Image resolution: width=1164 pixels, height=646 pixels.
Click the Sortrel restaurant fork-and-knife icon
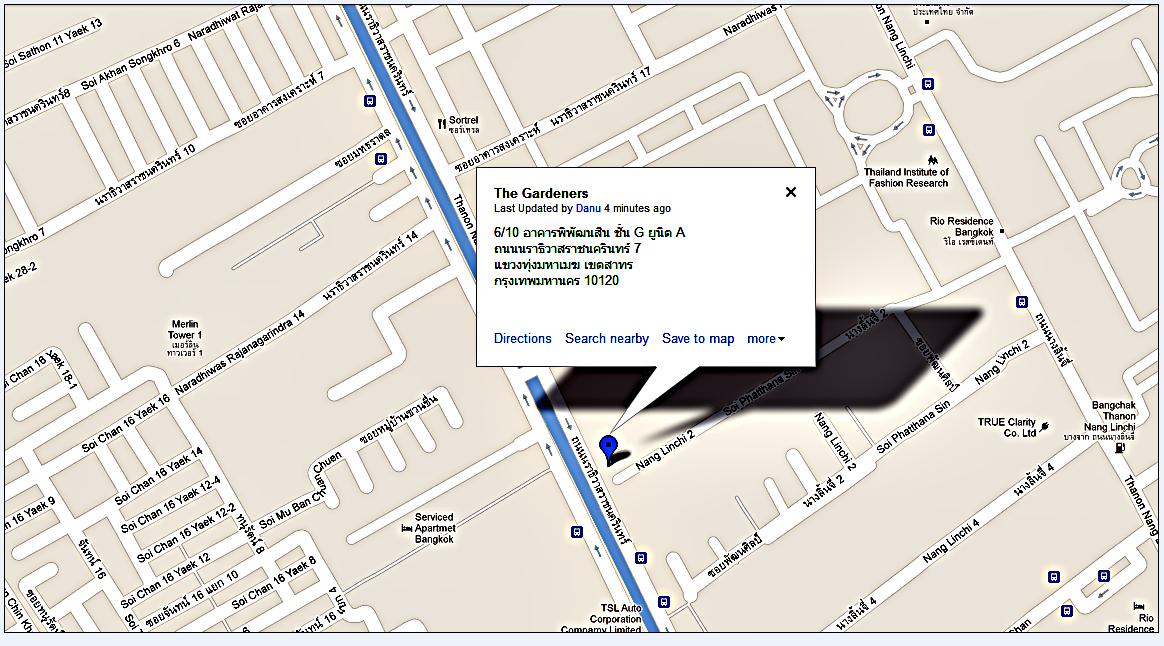coord(441,124)
